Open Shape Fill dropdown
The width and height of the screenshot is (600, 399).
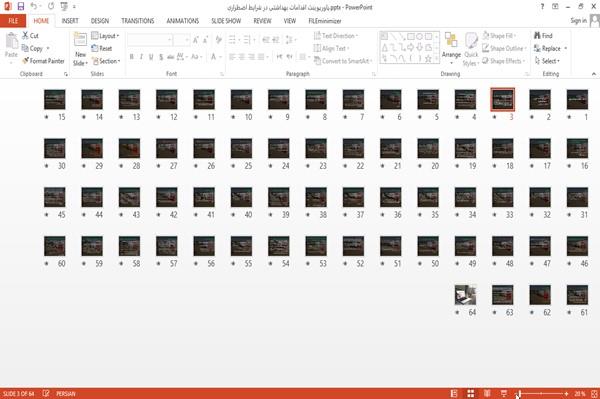(x=499, y=36)
